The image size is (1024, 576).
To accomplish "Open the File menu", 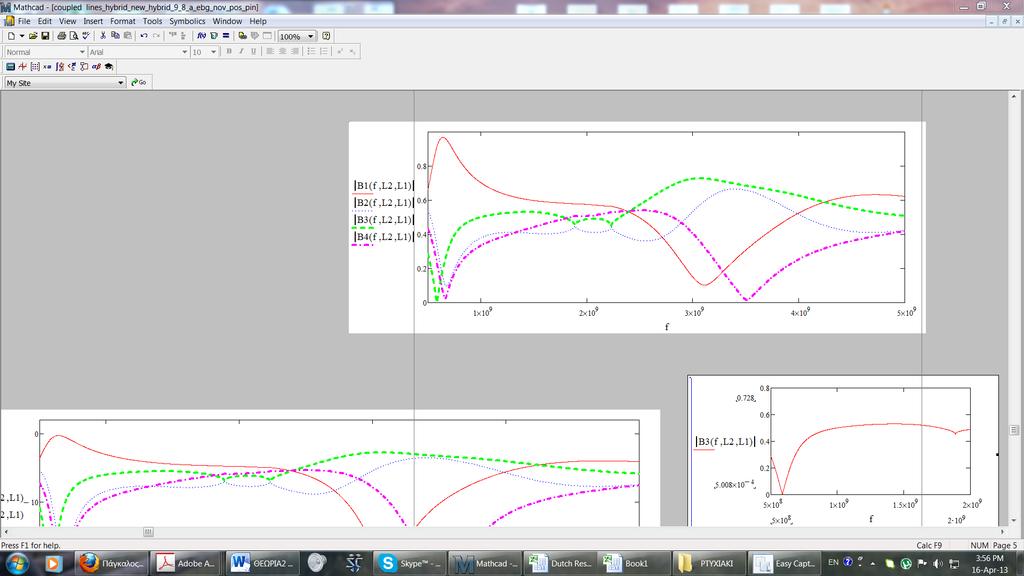I will [24, 21].
